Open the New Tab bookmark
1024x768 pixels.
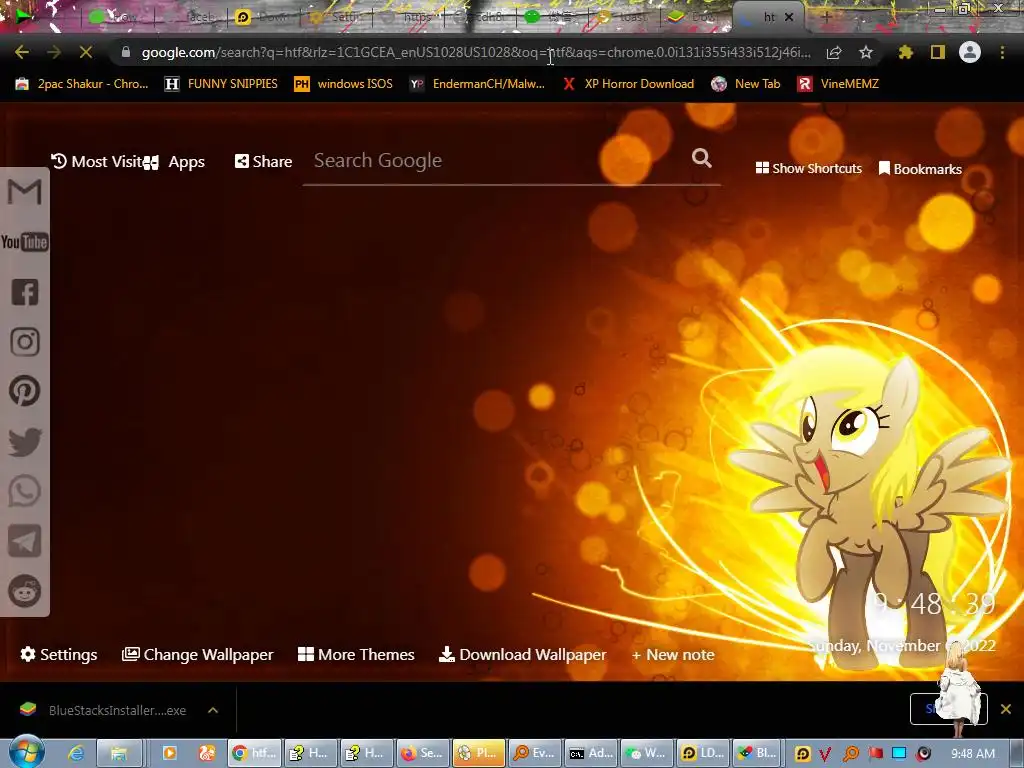point(746,84)
